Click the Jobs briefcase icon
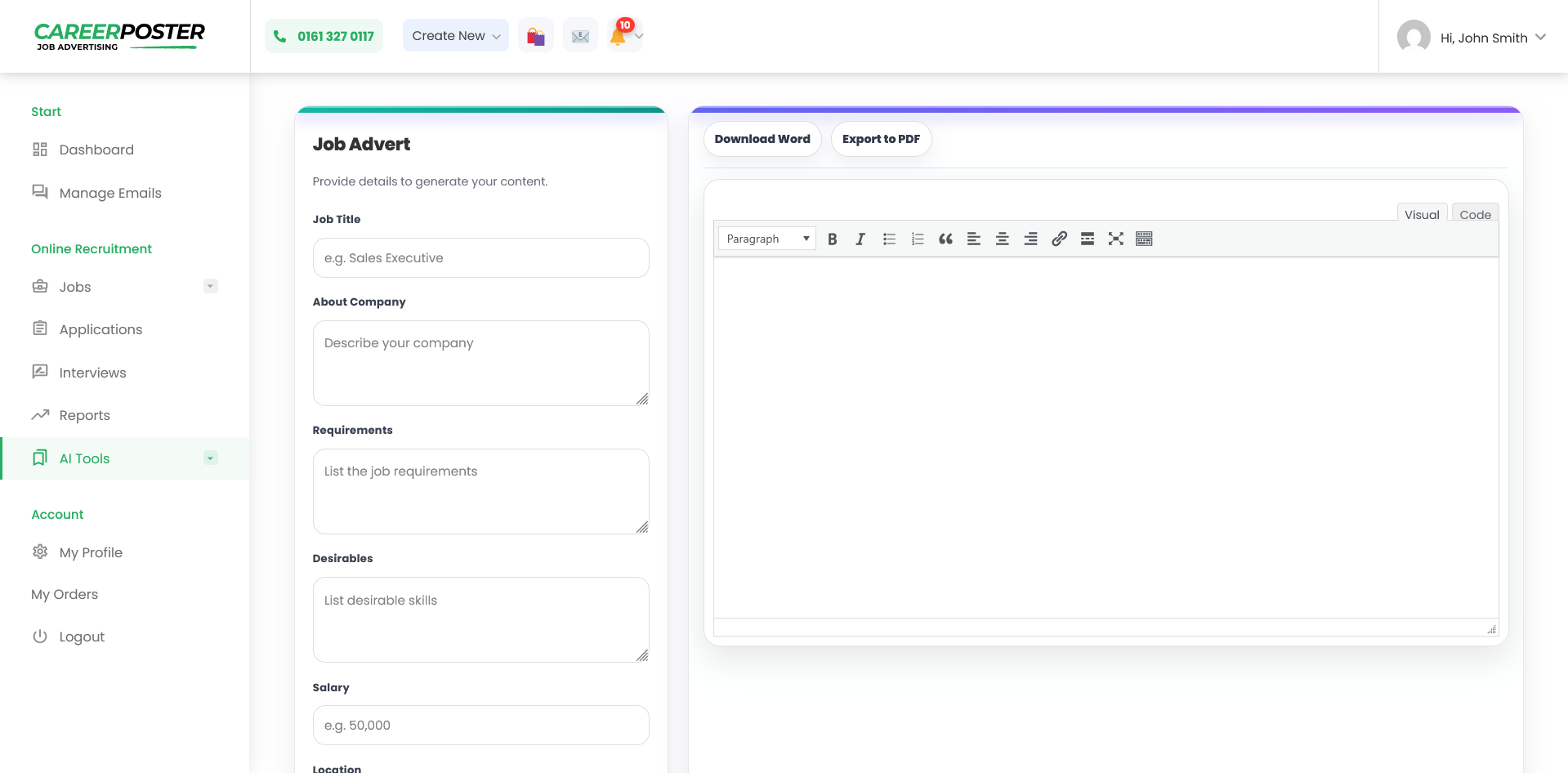 click(x=40, y=286)
